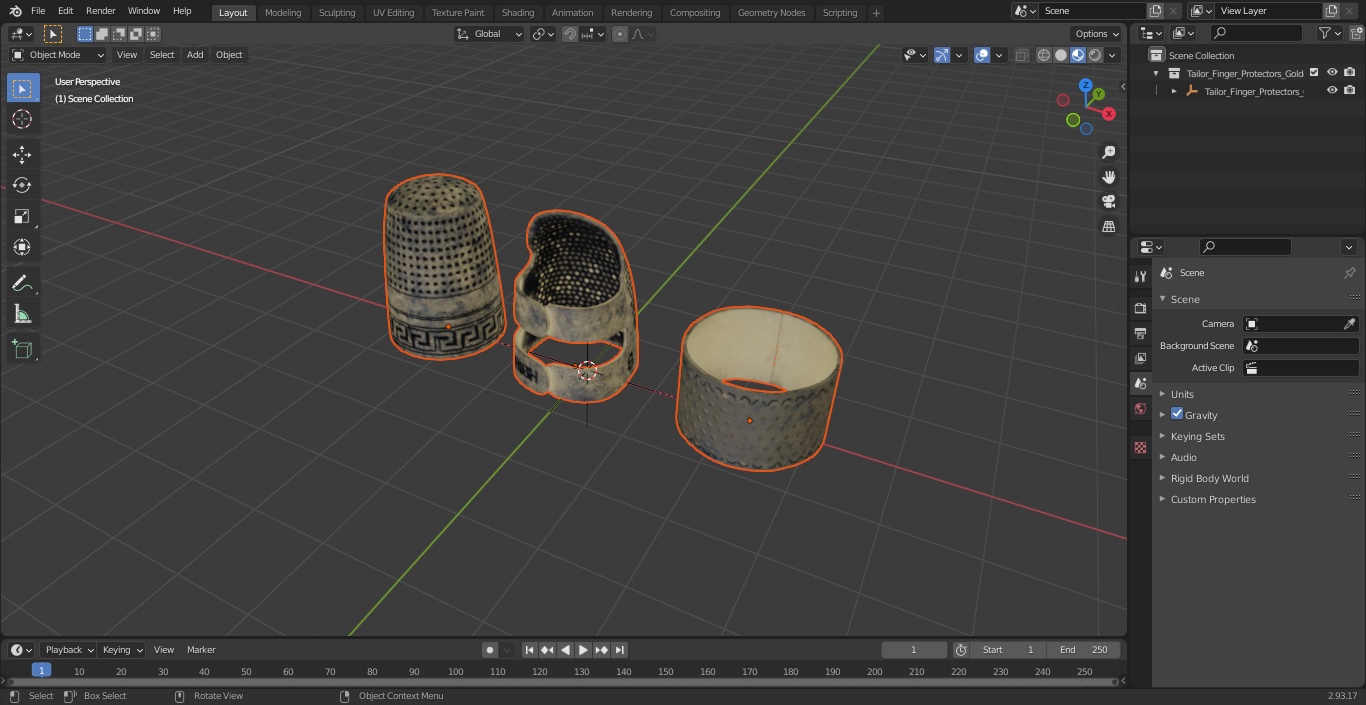Toggle camera view with camera gizmo
The image size is (1366, 705).
click(1108, 202)
